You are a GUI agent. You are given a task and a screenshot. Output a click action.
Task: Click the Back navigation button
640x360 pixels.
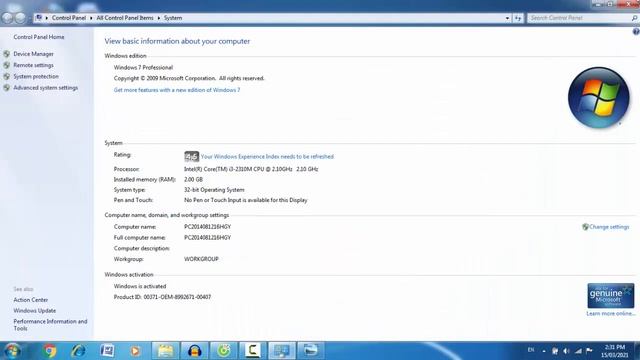7,18
